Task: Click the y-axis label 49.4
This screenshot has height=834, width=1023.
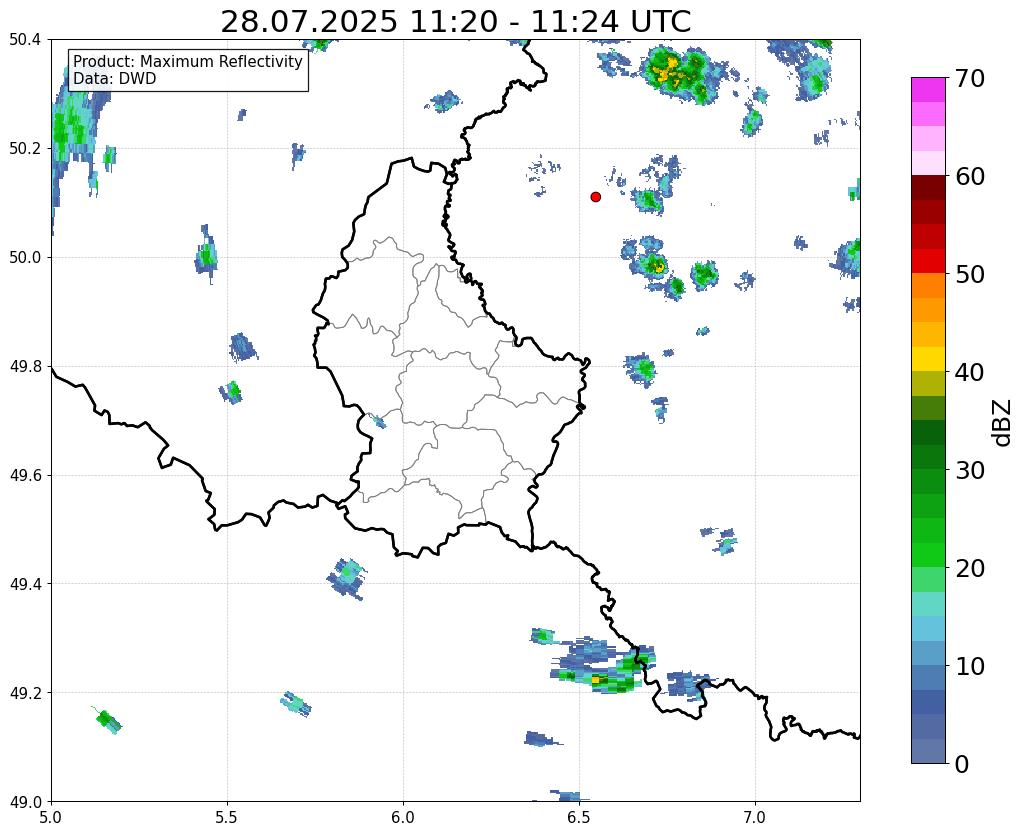Action: pos(25,584)
